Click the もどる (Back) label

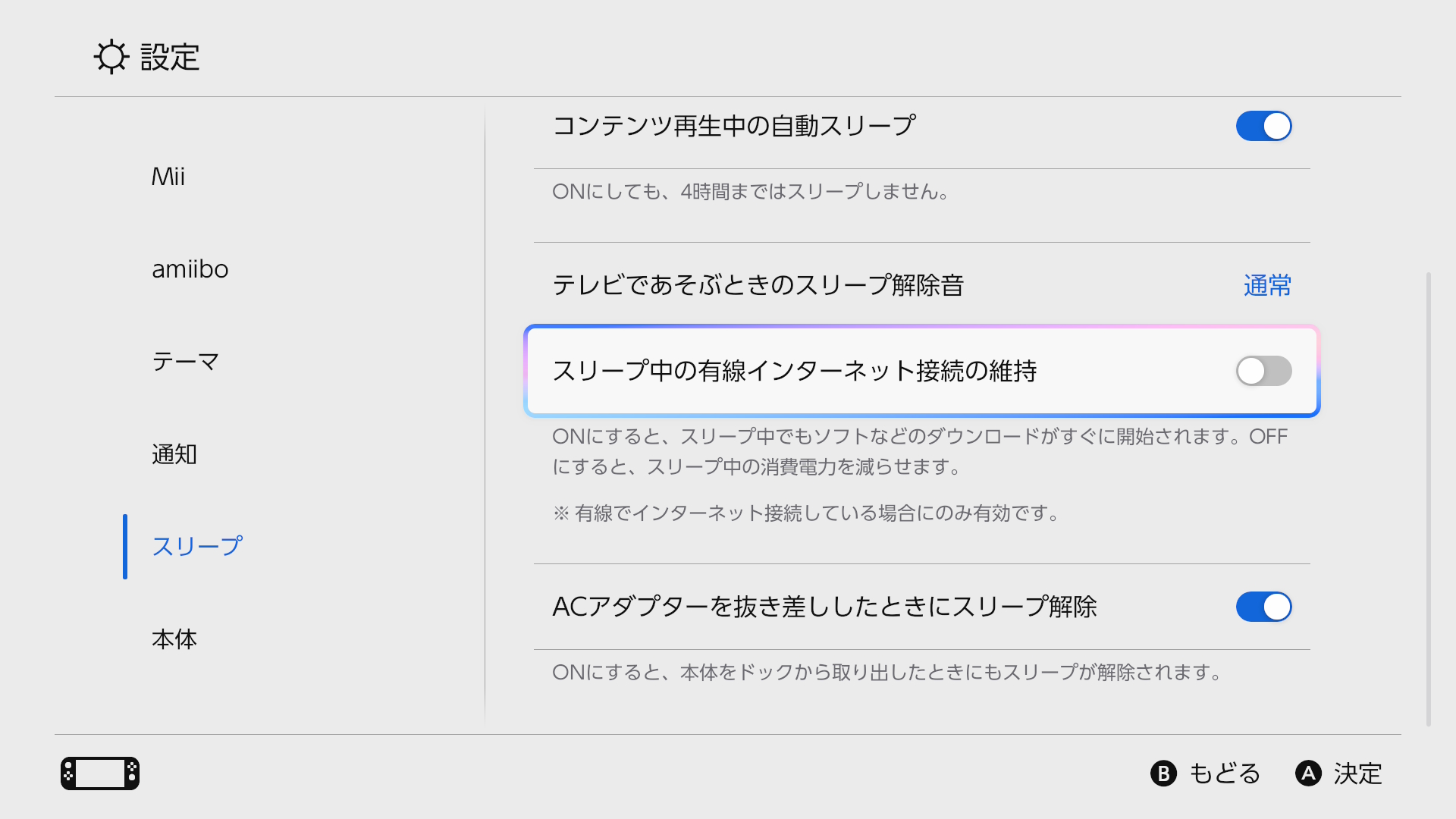click(1224, 773)
